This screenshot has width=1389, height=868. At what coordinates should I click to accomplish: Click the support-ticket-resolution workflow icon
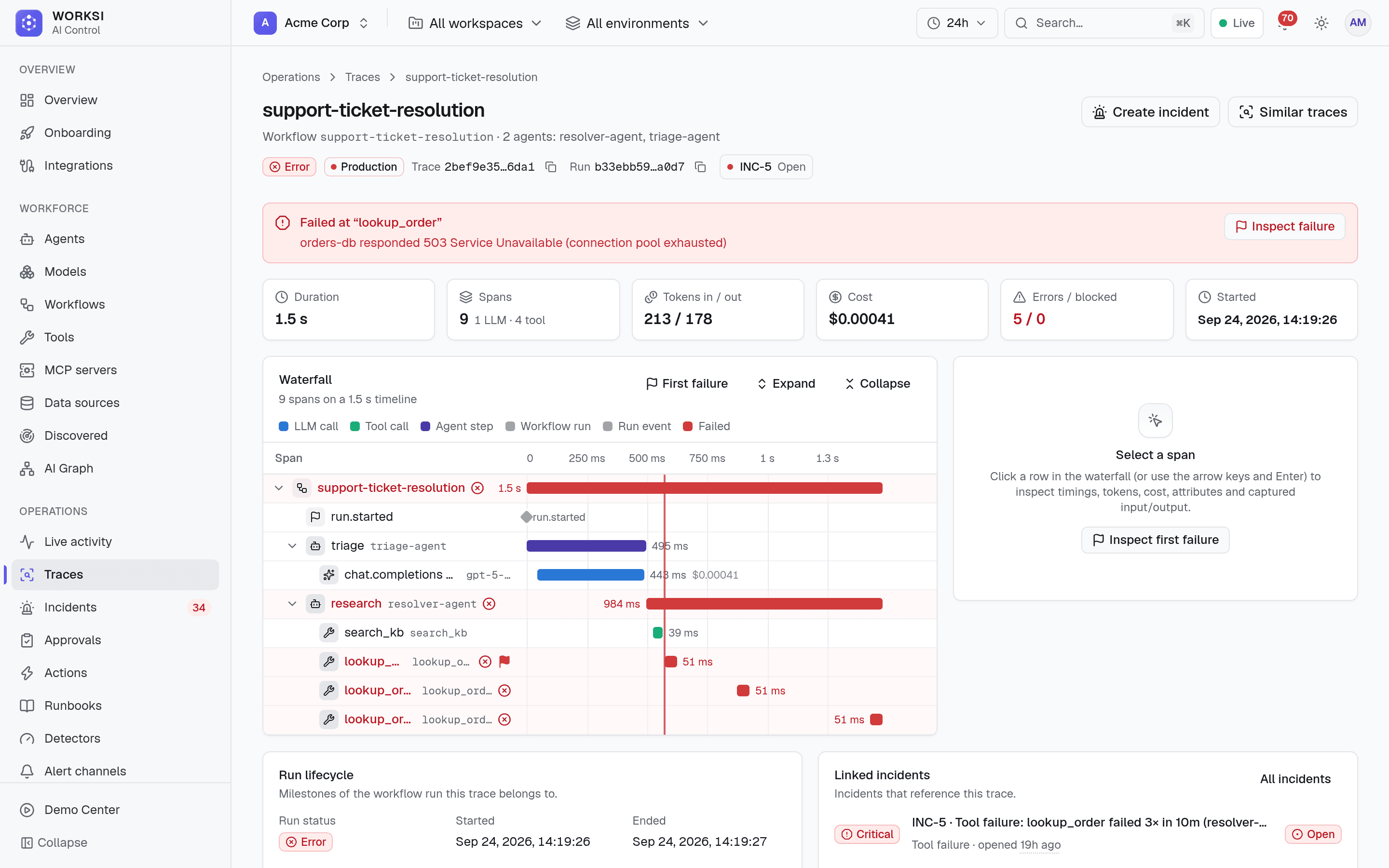pos(302,488)
